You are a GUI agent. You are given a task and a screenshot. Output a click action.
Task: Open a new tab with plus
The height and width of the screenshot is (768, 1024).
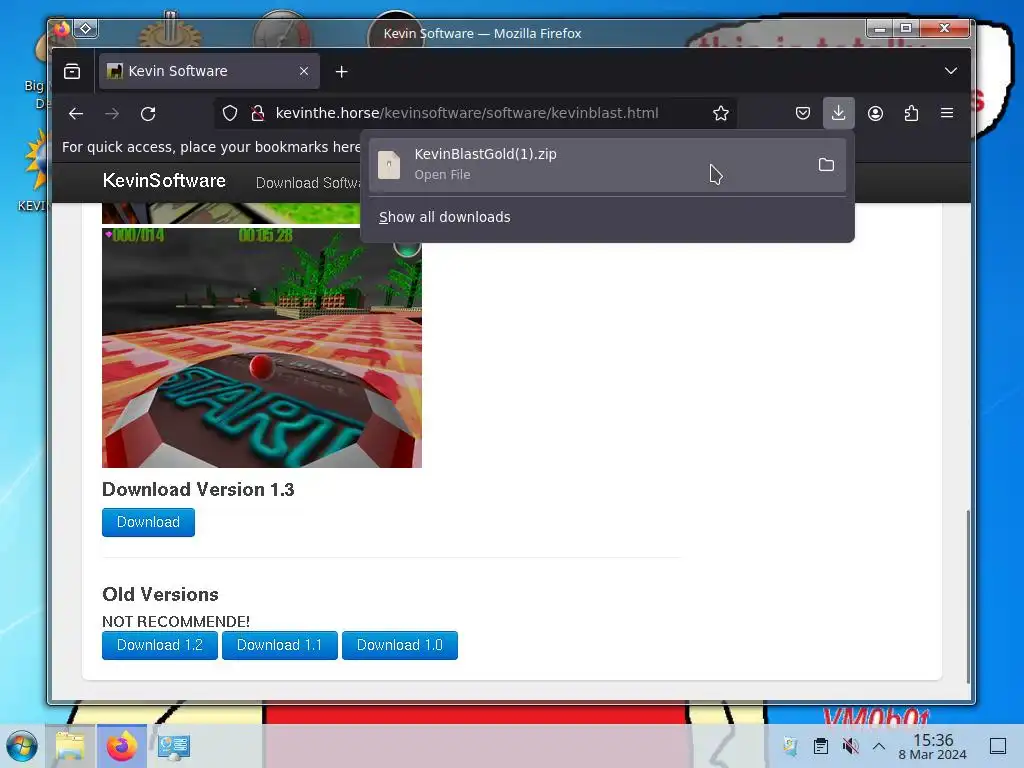(x=342, y=71)
